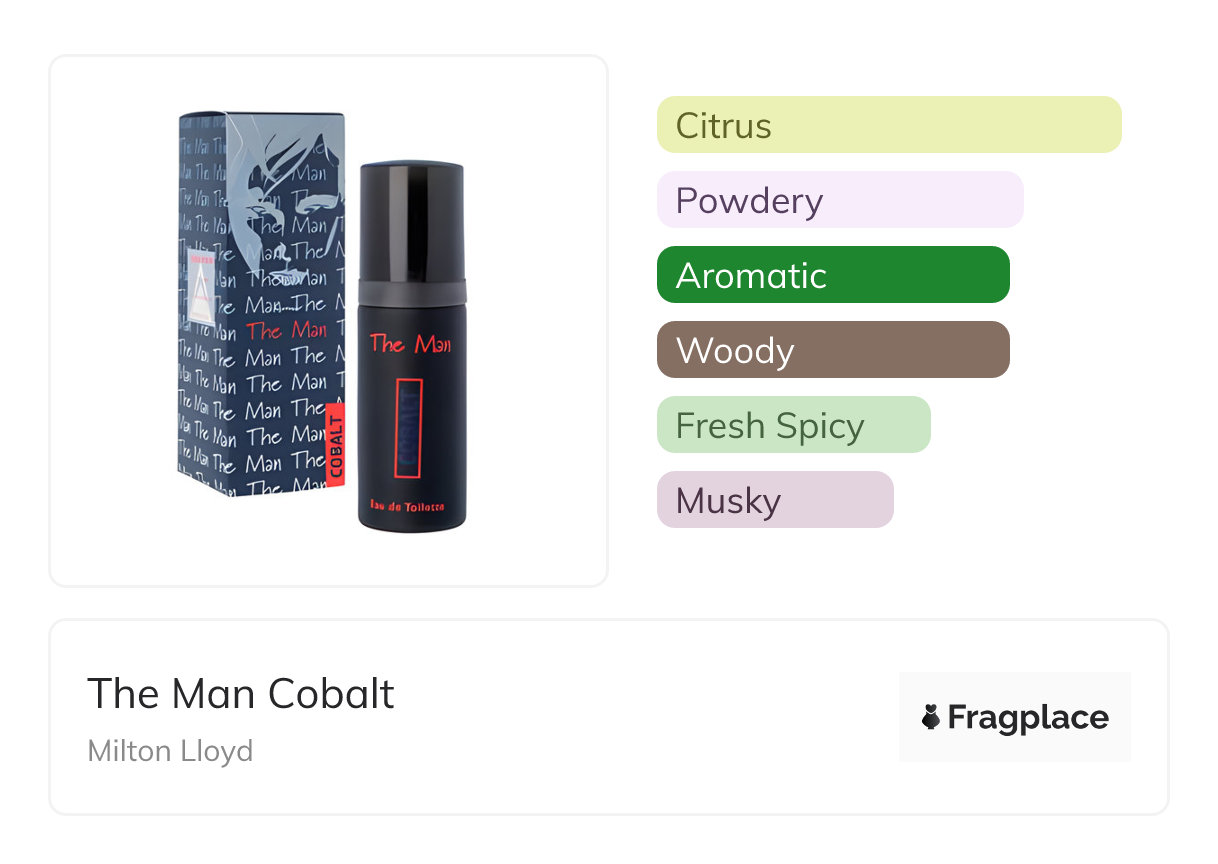Click red "The Man" text on bottle
Image resolution: width=1218 pixels, height=864 pixels.
[410, 345]
